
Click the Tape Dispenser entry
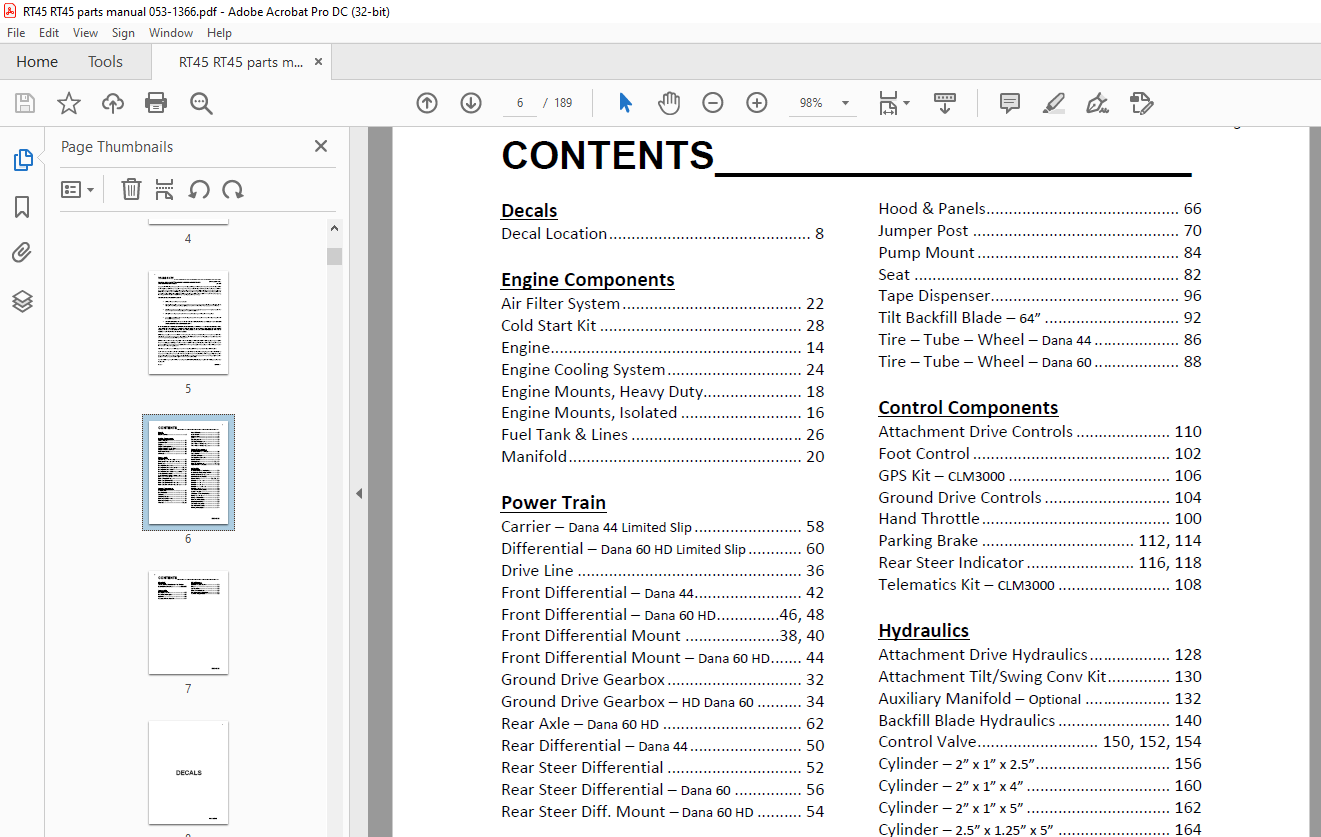point(1040,296)
